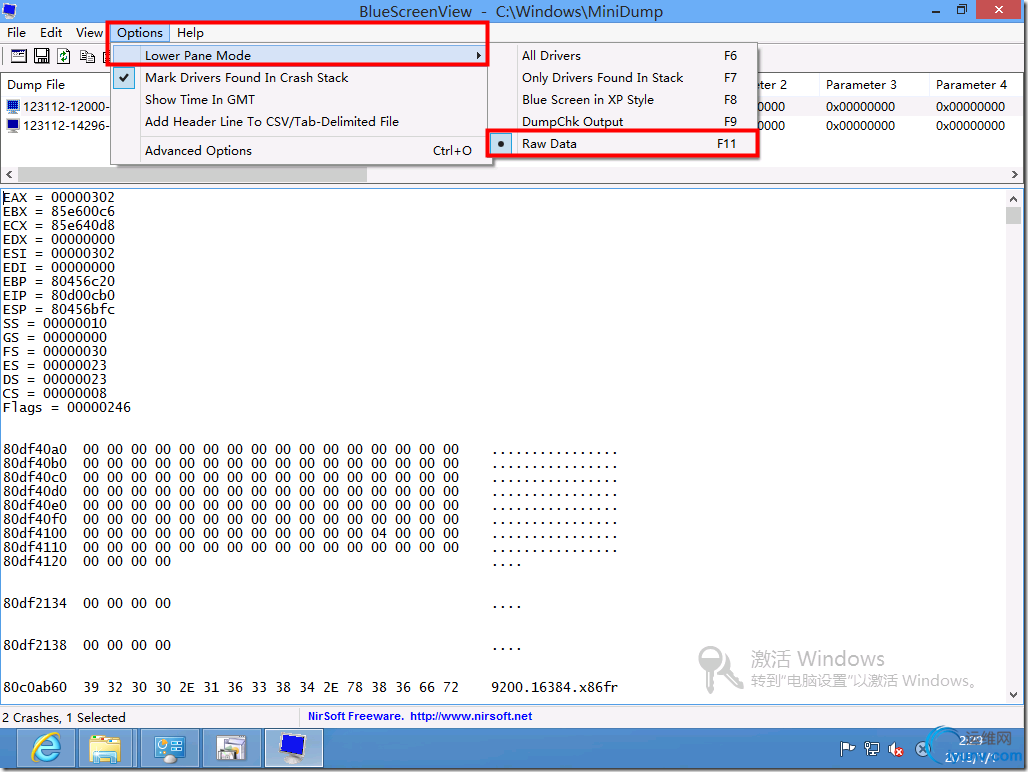Select DumpChk Output pane mode
Viewport: 1028px width, 772px height.
click(x=623, y=121)
